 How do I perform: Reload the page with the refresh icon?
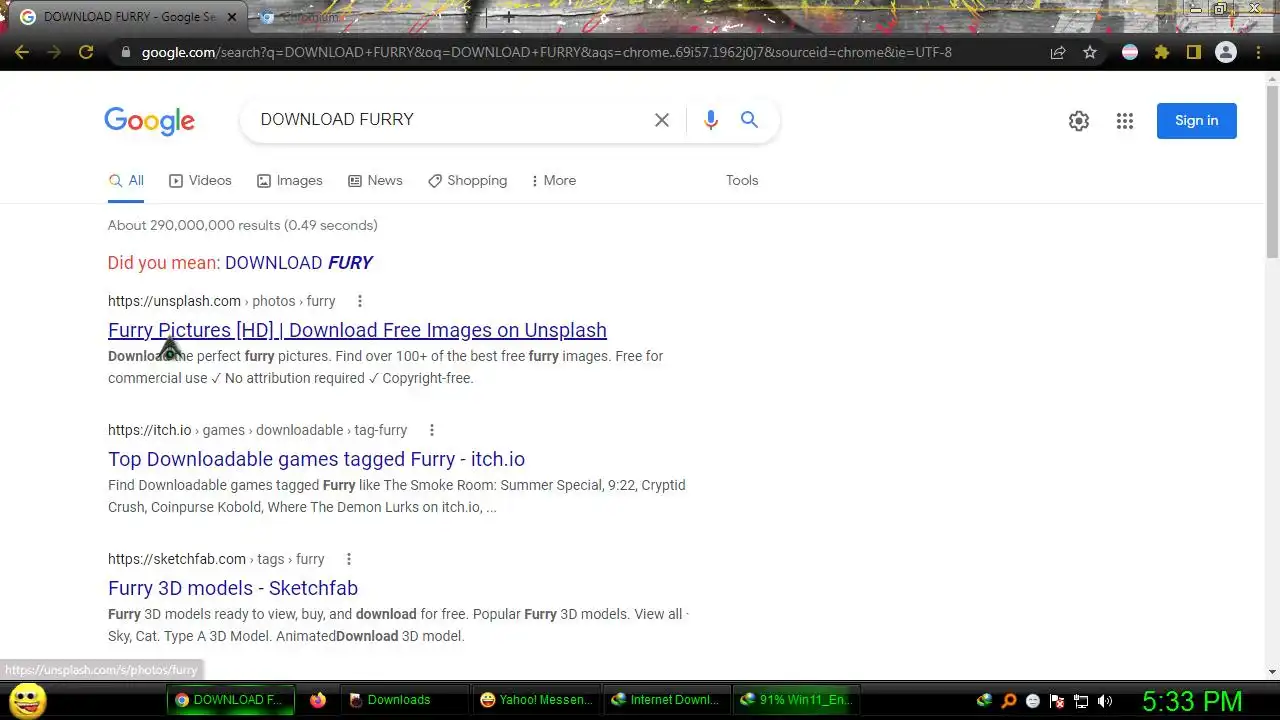[86, 52]
